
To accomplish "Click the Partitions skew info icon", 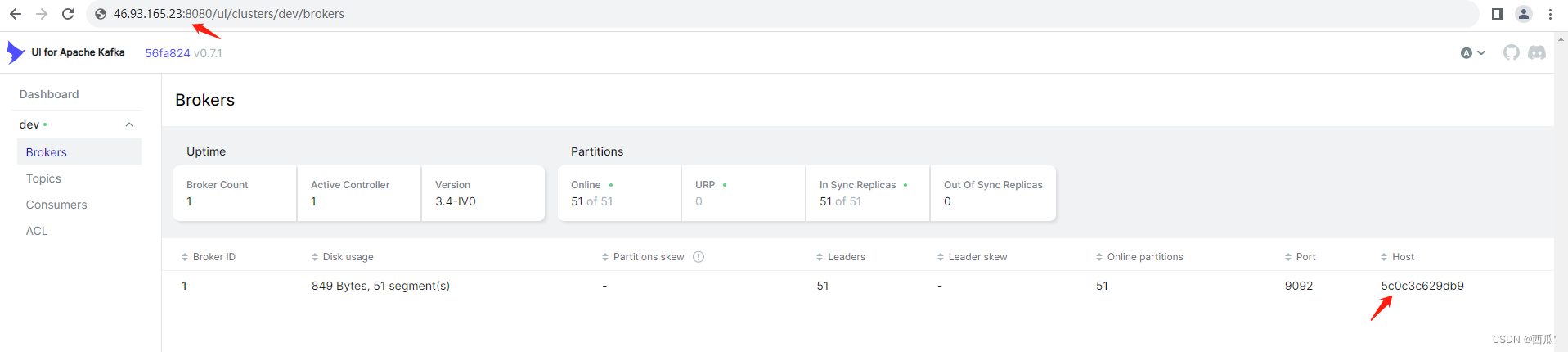I will pyautogui.click(x=699, y=257).
